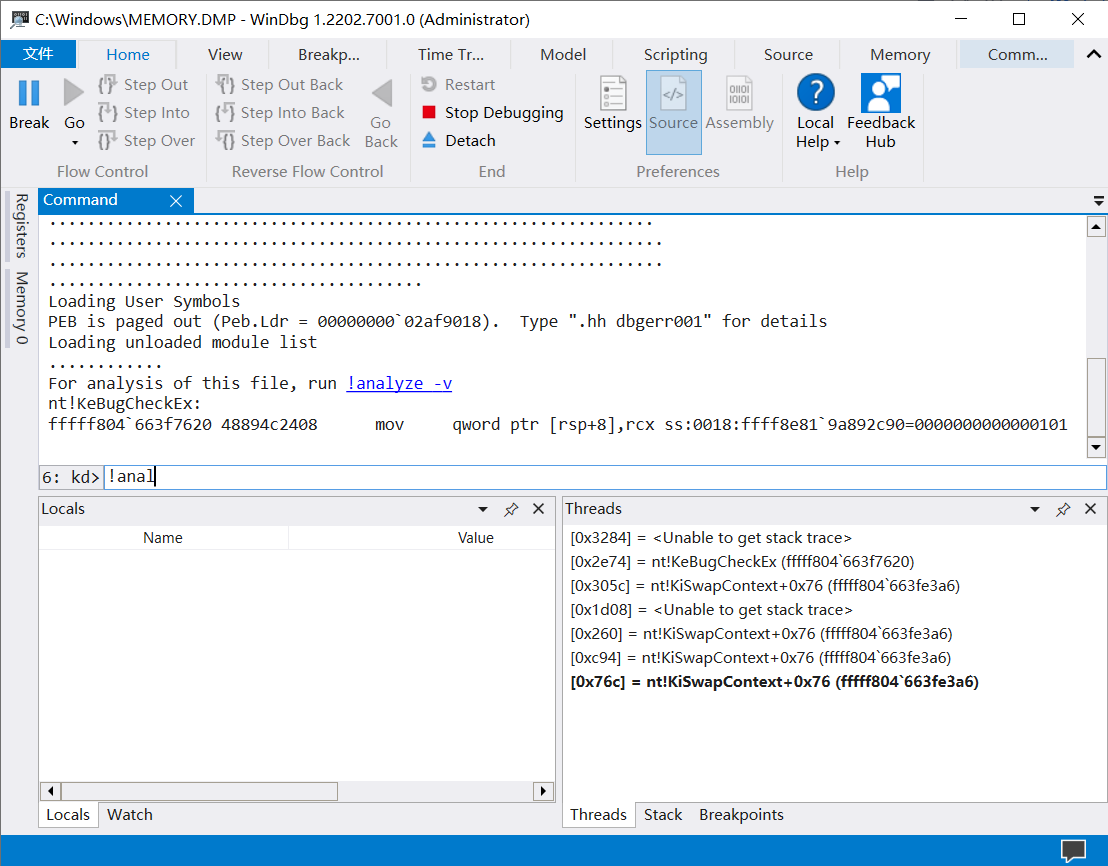Select the Command window tab
Screen dimensions: 1108x866
(x=81, y=200)
